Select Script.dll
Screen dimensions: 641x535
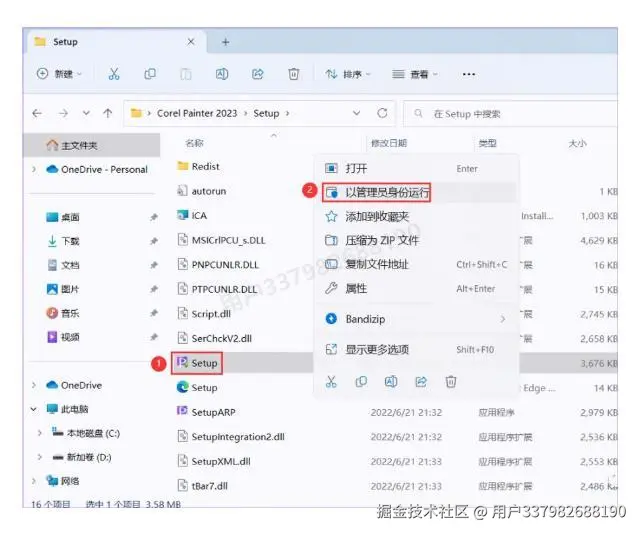(204, 313)
